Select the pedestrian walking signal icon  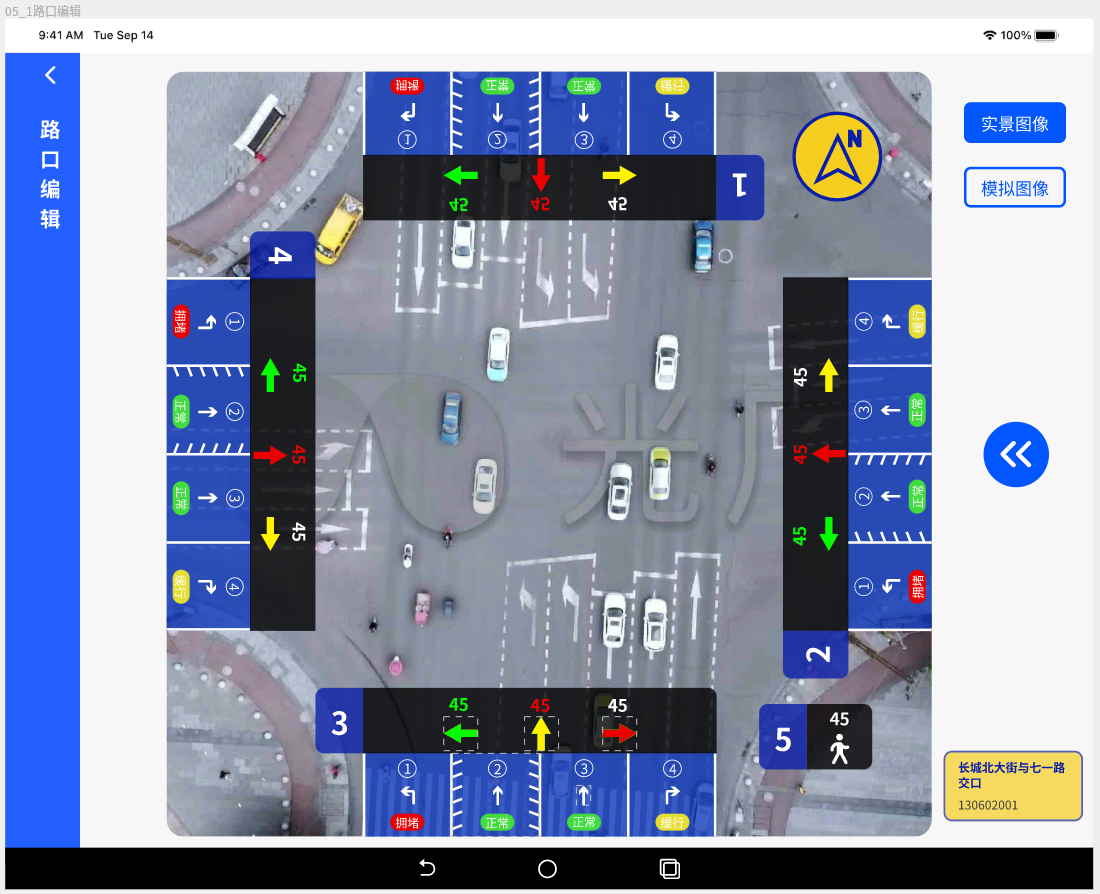click(839, 748)
